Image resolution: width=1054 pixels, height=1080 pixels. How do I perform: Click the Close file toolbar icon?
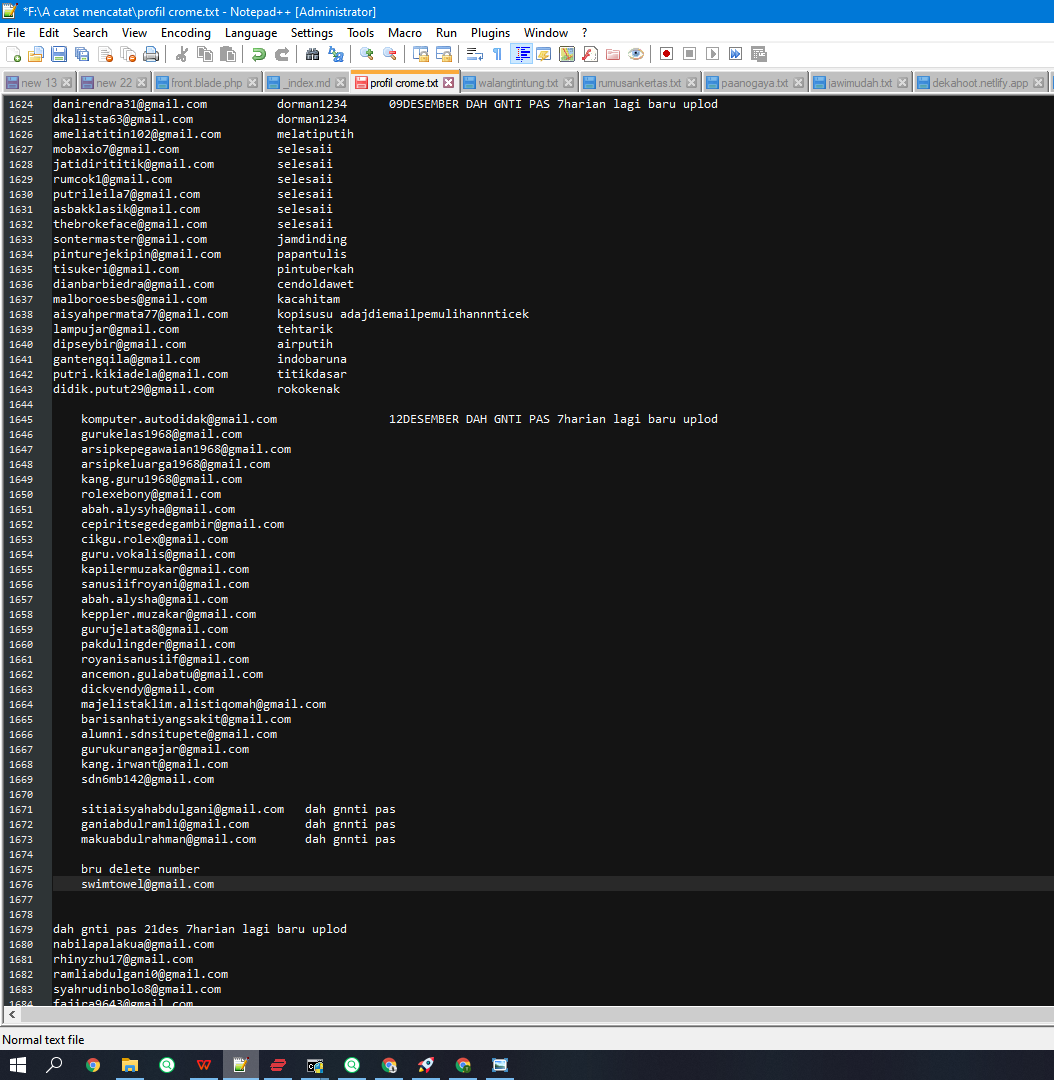click(105, 54)
